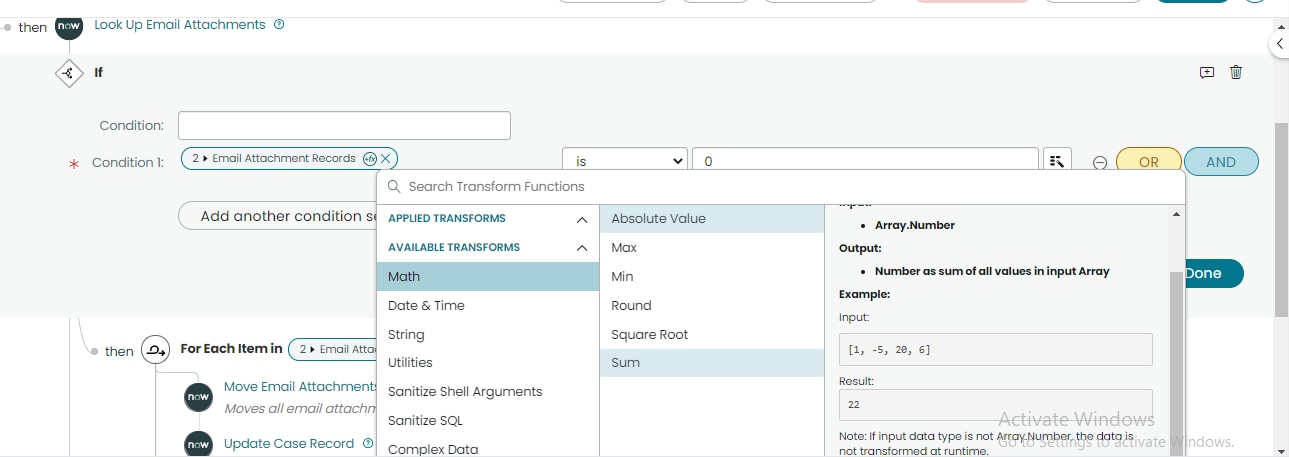Focus the Search Transform Functions field
This screenshot has width=1289, height=457.
pos(780,187)
